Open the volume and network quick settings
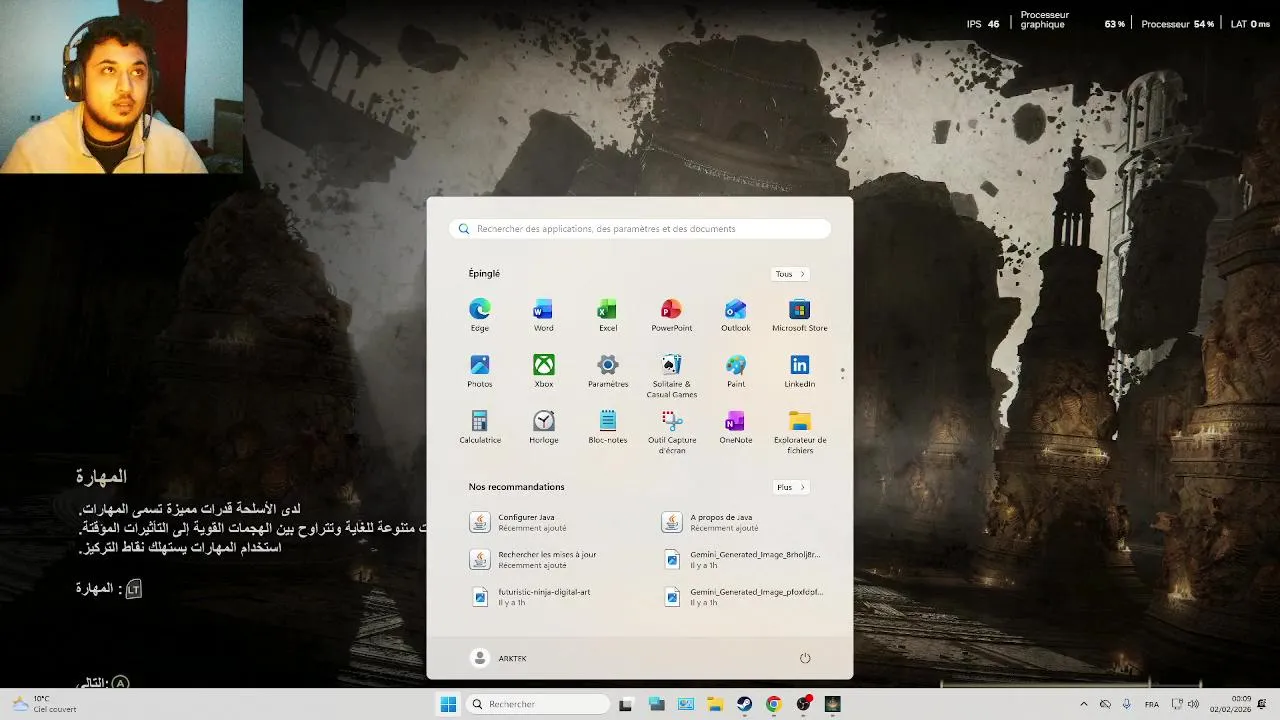The width and height of the screenshot is (1280, 720). pos(1185,704)
